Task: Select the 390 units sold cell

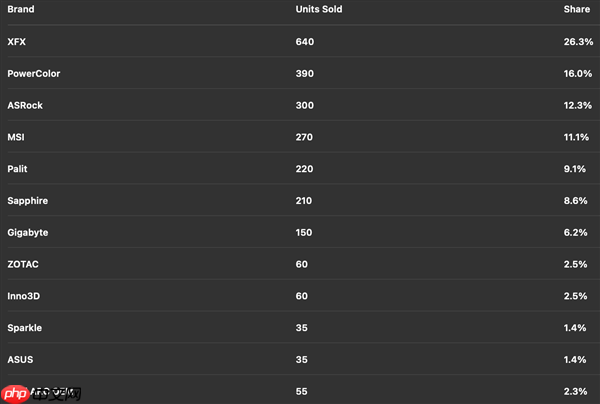Action: [305, 73]
